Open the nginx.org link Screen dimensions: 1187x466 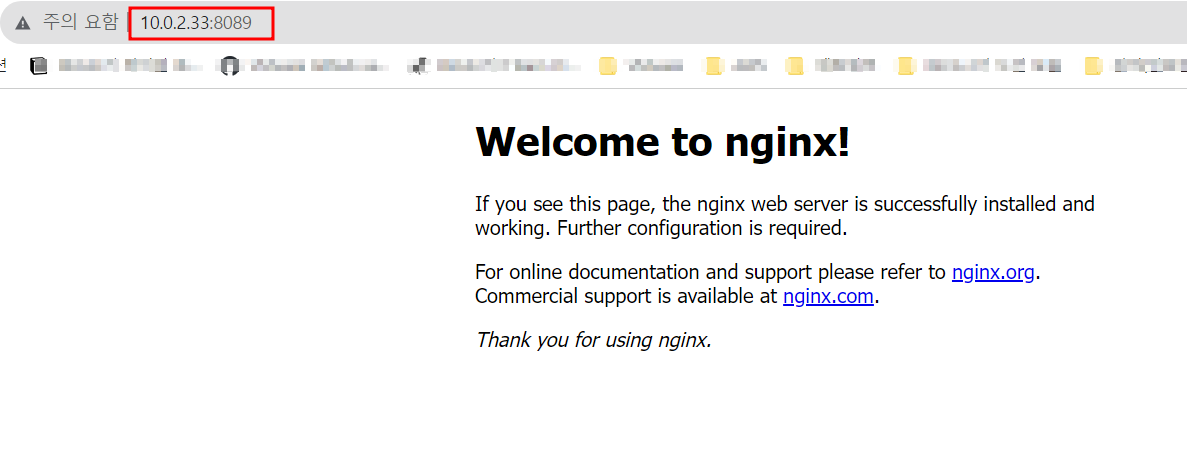pyautogui.click(x=993, y=272)
